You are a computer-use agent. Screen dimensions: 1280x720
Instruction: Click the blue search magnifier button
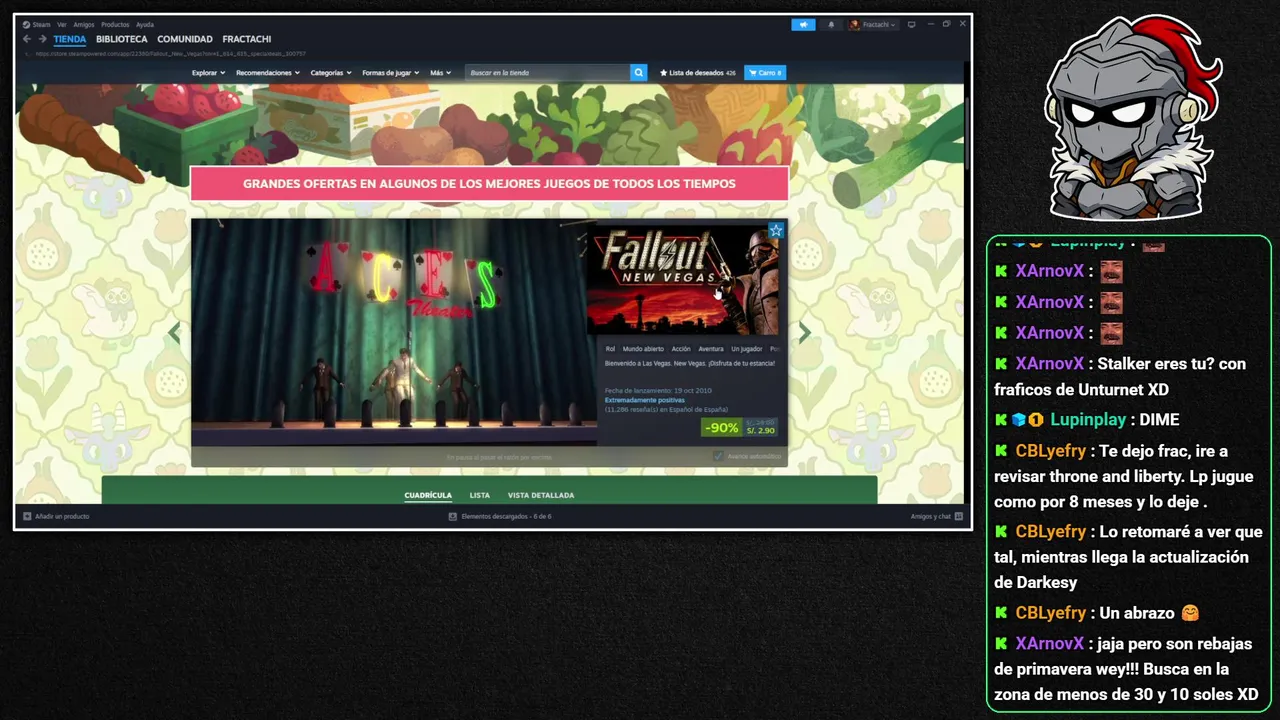[638, 73]
